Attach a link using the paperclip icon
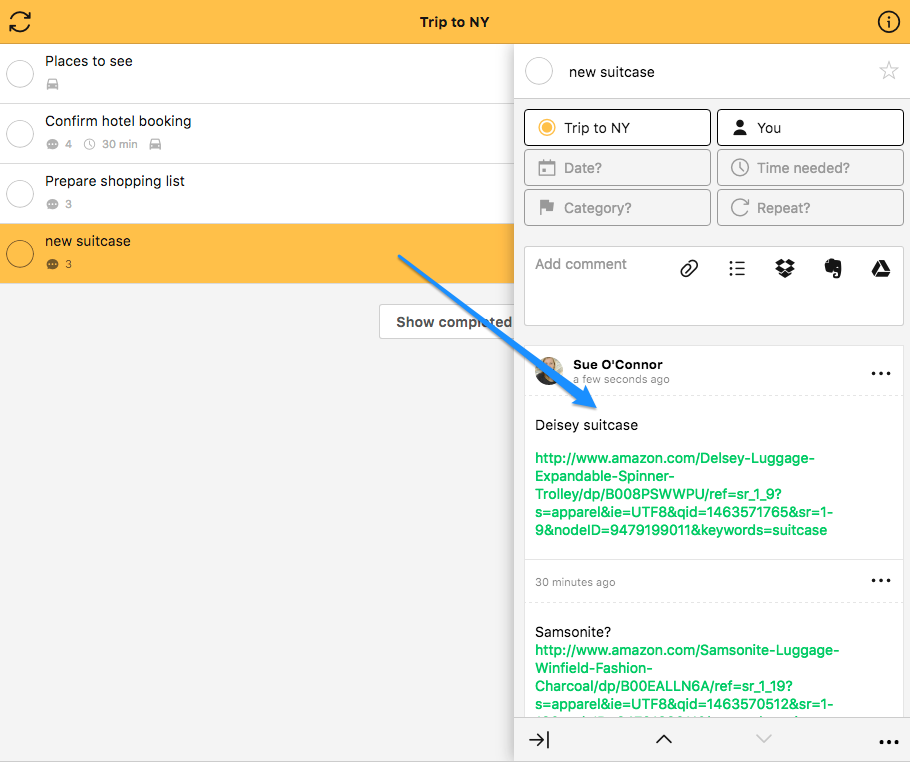Viewport: 910px width, 762px height. [689, 268]
